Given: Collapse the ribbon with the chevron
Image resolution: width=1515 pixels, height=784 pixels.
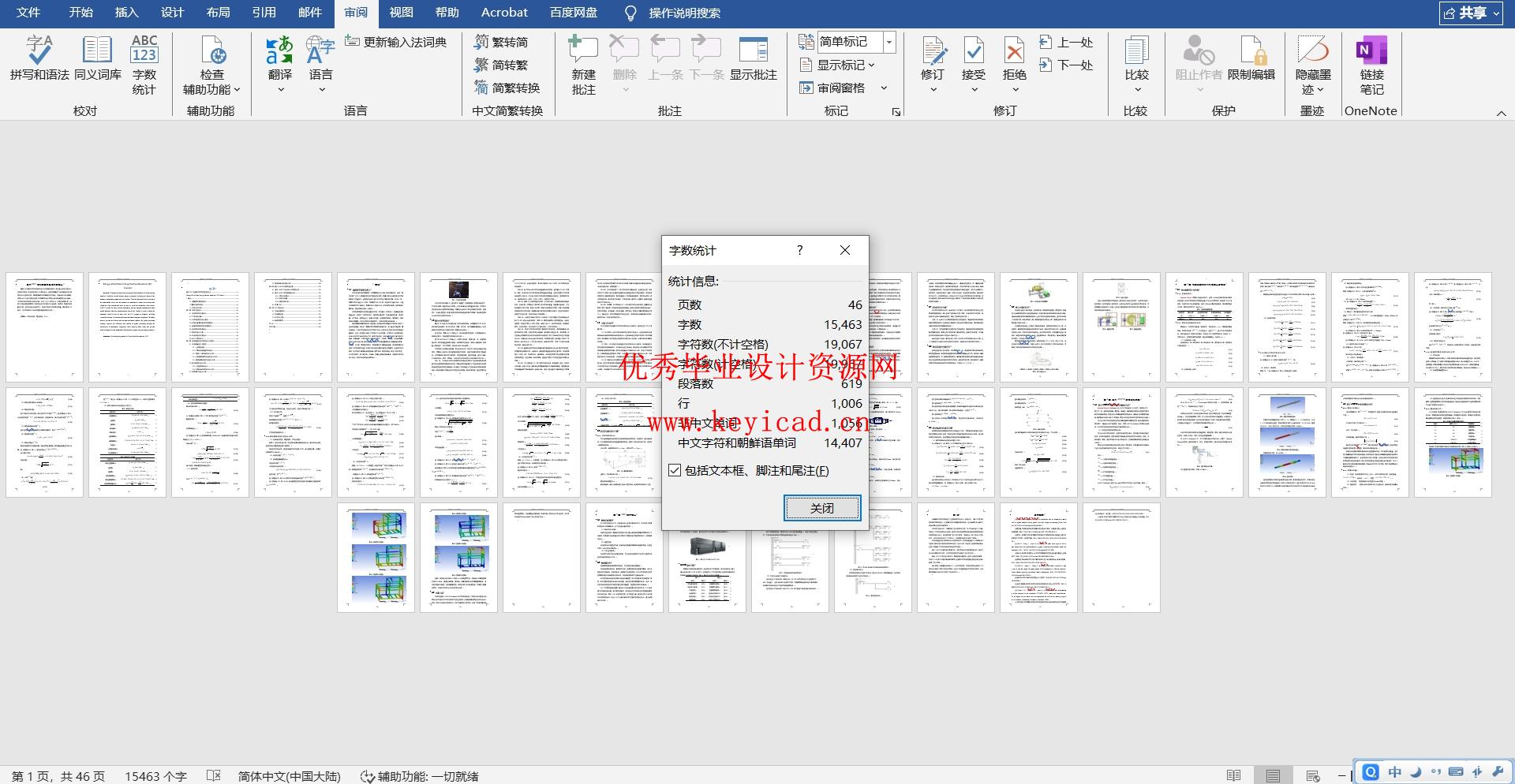Looking at the screenshot, I should click(x=1501, y=113).
